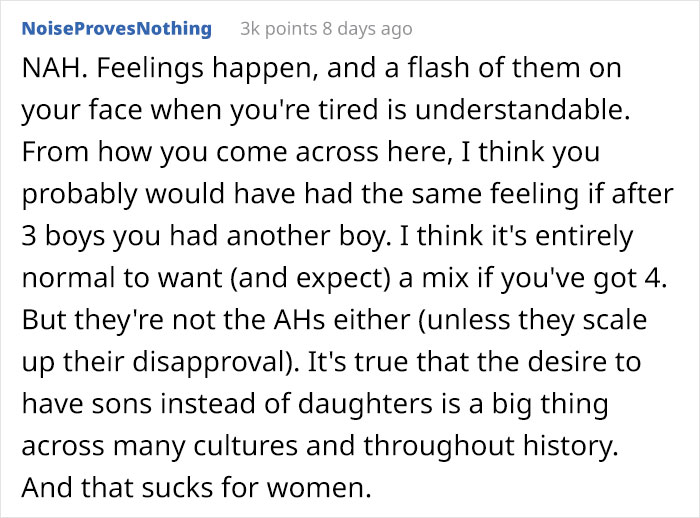The image size is (700, 518).
Task: Open the NoiseProvesNothing user profile
Action: 117,29
